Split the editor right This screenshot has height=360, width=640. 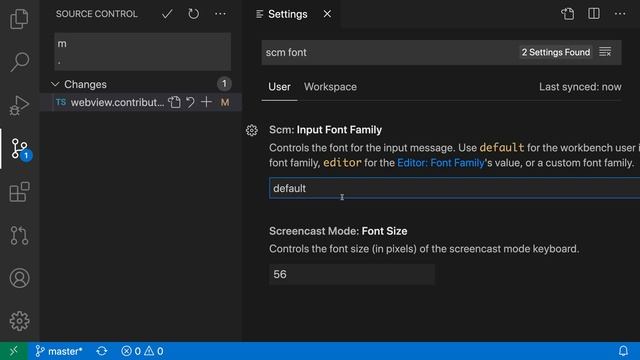[x=593, y=14]
